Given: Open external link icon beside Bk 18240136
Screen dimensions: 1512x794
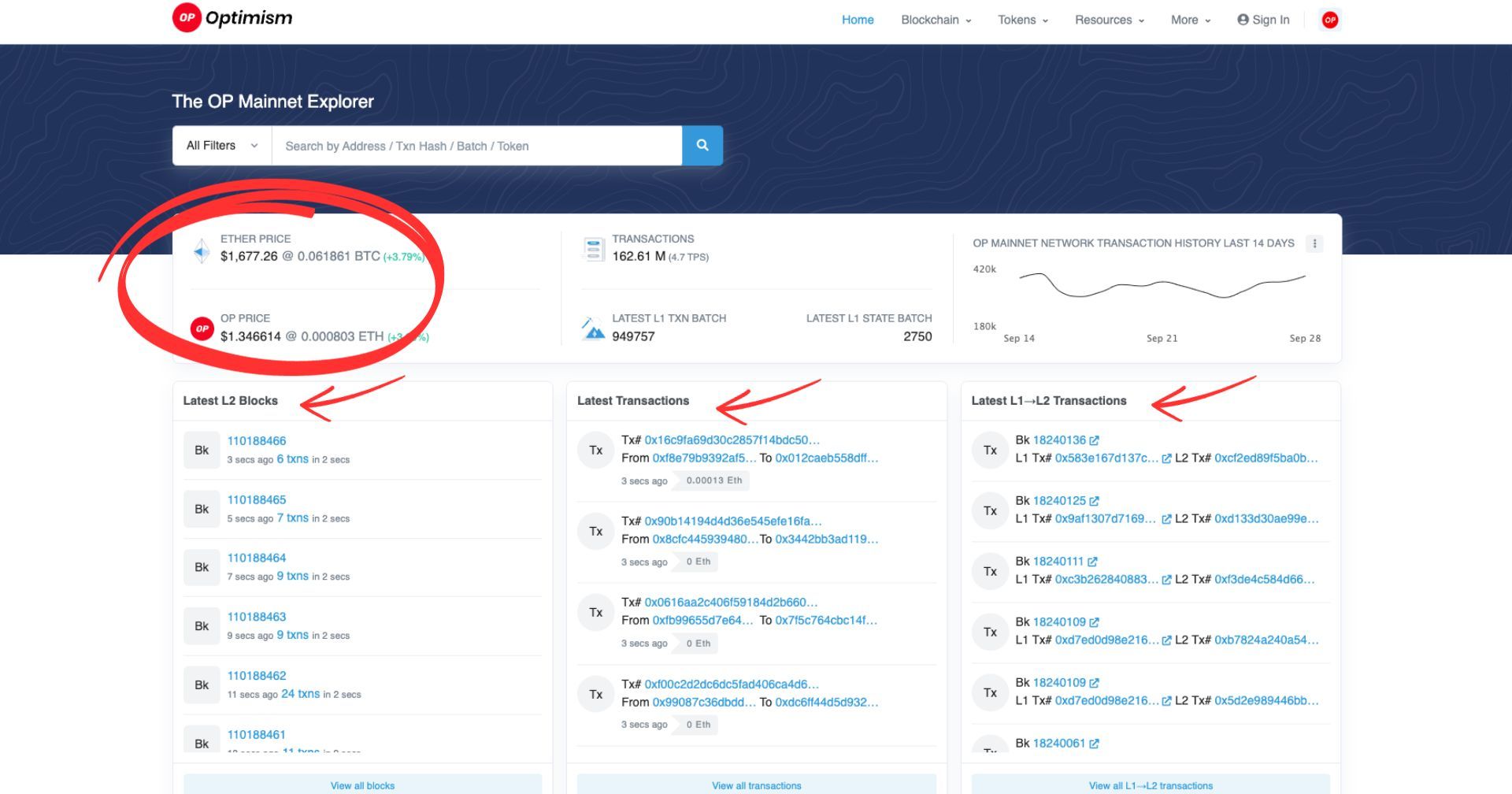Looking at the screenshot, I should click(x=1094, y=440).
